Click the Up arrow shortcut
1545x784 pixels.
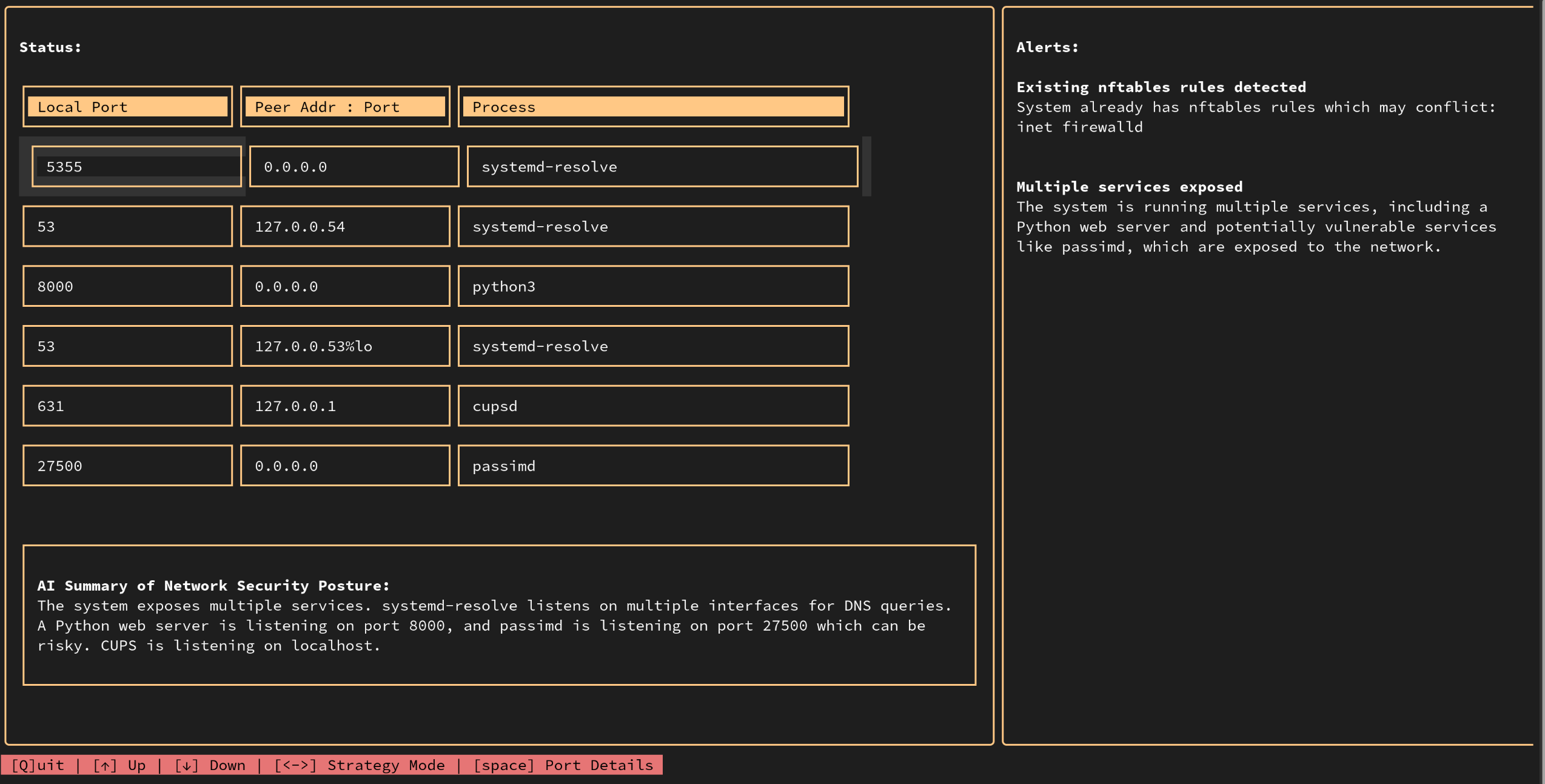tap(119, 765)
